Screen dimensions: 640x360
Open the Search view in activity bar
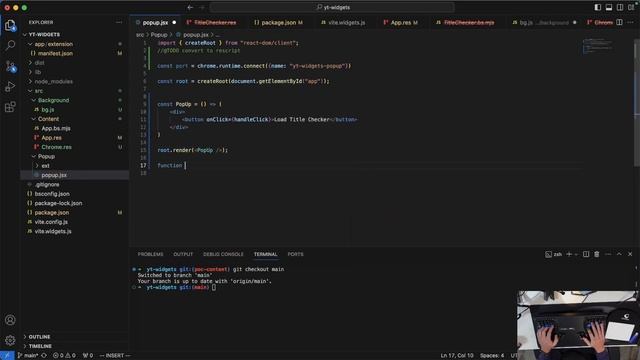(x=10, y=45)
